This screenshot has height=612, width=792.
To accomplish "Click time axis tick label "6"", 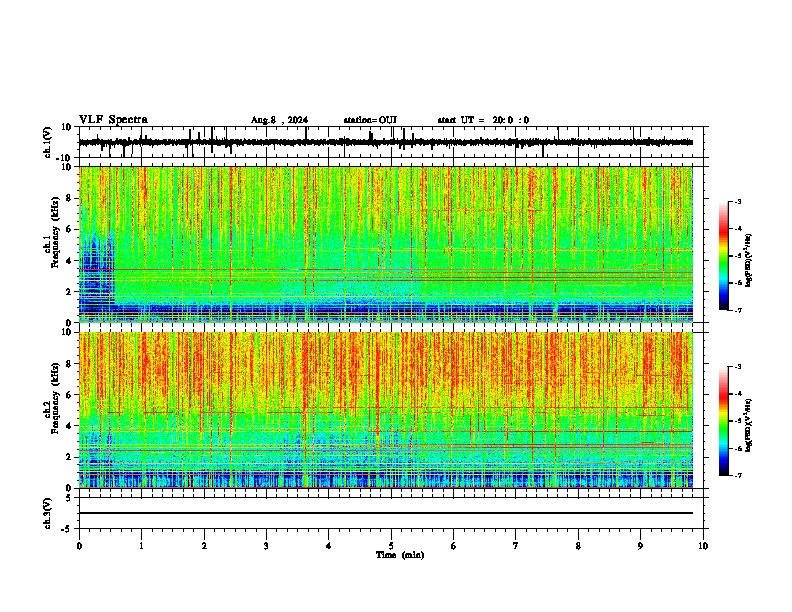I will 454,546.
